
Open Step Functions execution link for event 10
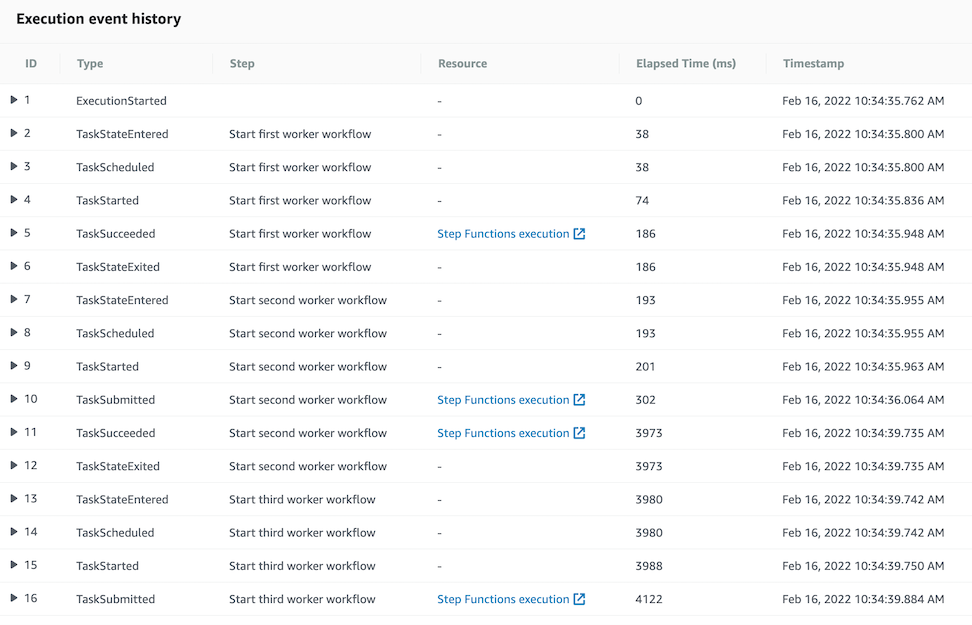click(503, 400)
